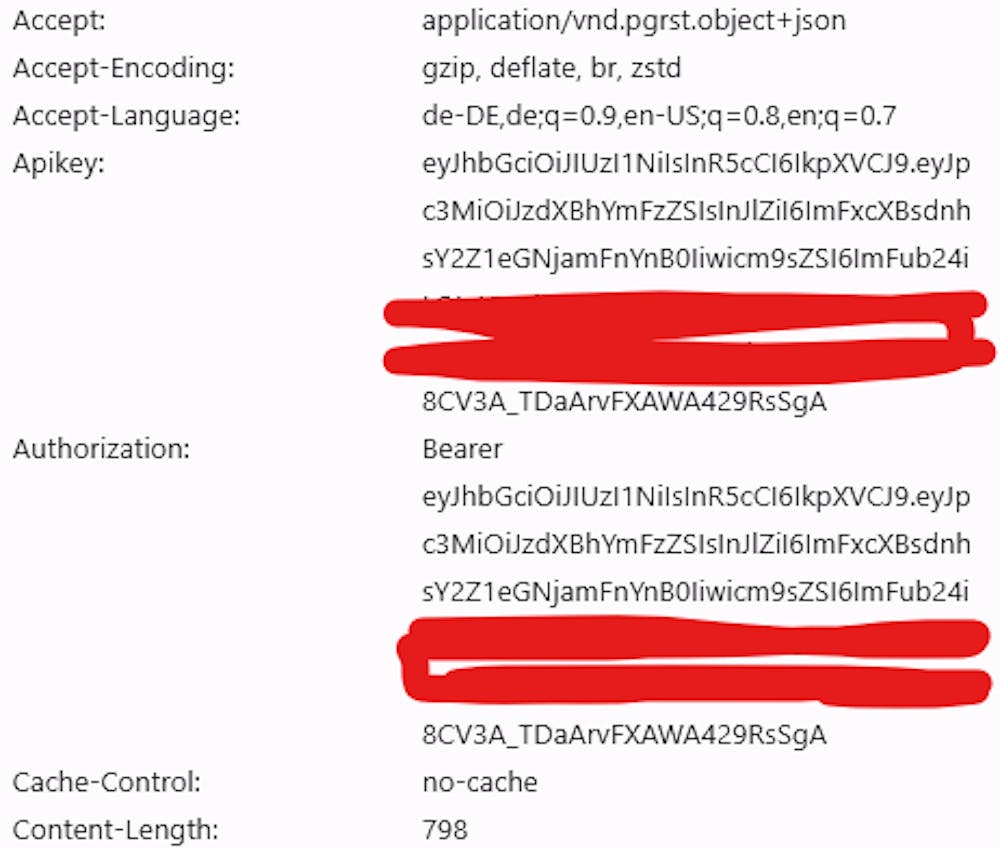Screen dimensions: 1000x848
Task: Click first line of the Apikey token
Action: [x=696, y=164]
